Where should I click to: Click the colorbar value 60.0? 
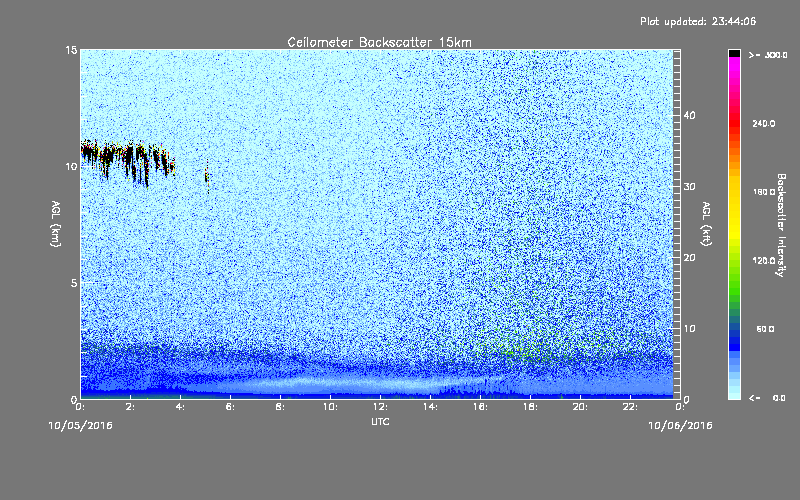[x=765, y=329]
